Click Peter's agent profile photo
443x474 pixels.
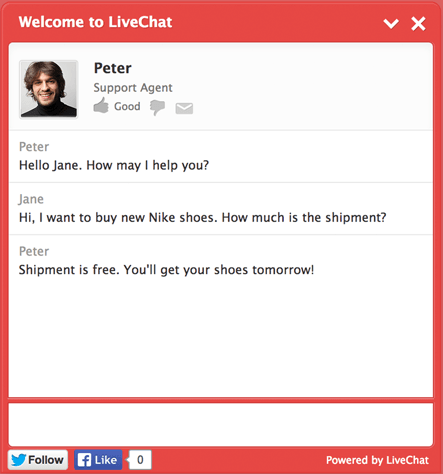tap(49, 89)
